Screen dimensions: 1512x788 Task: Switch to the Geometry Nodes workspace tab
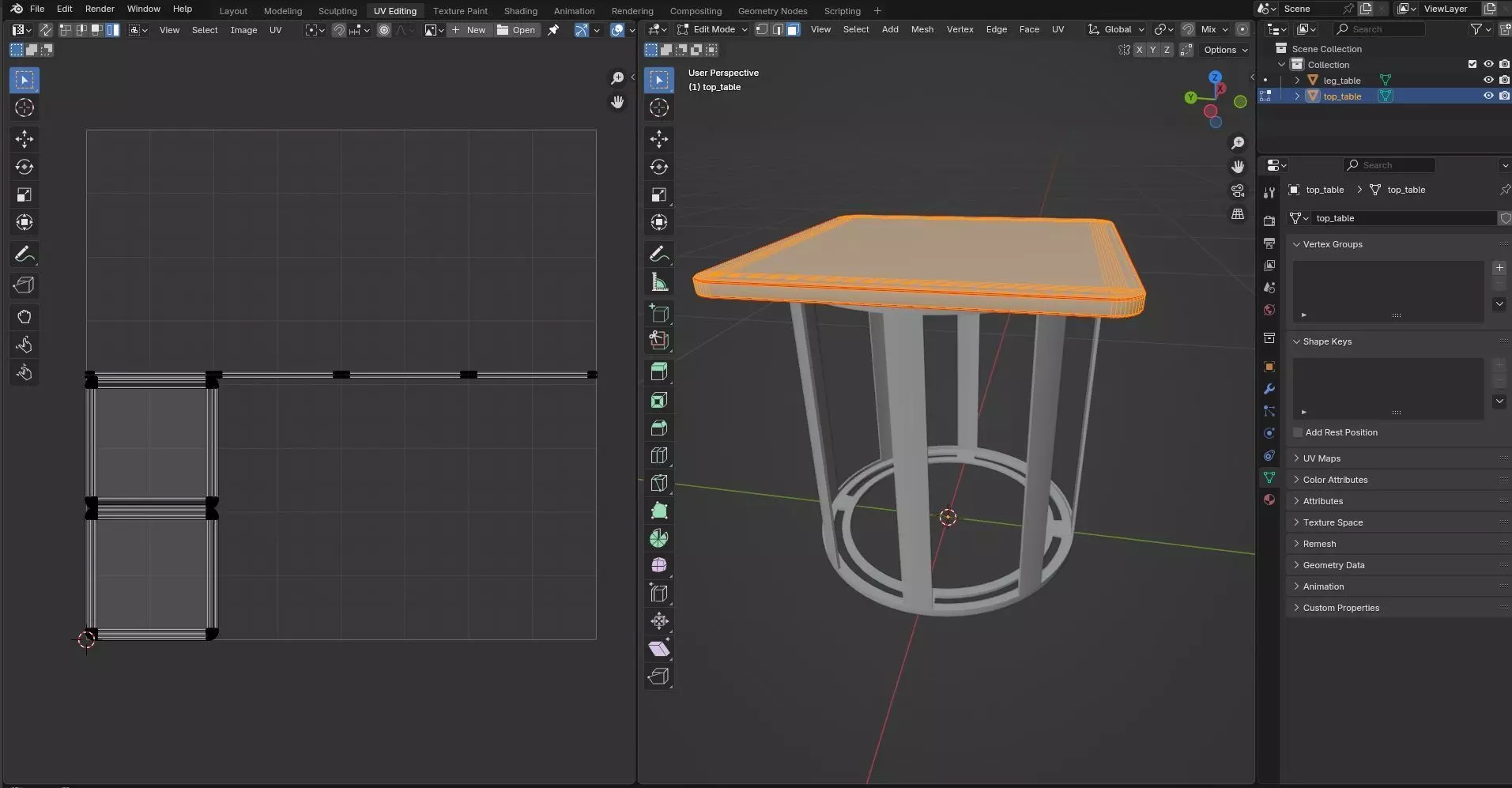click(x=772, y=11)
